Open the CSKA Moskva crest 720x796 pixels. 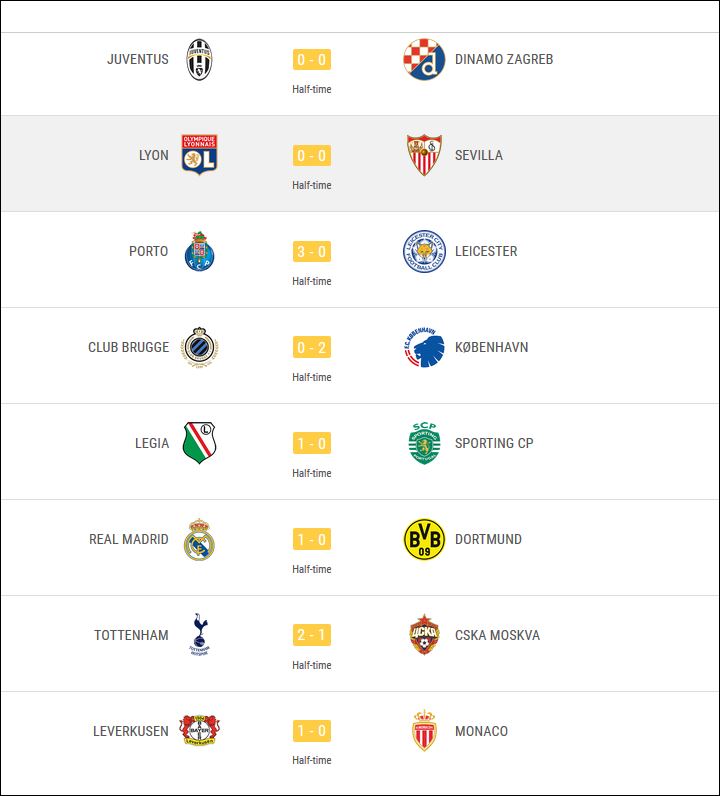coord(423,635)
